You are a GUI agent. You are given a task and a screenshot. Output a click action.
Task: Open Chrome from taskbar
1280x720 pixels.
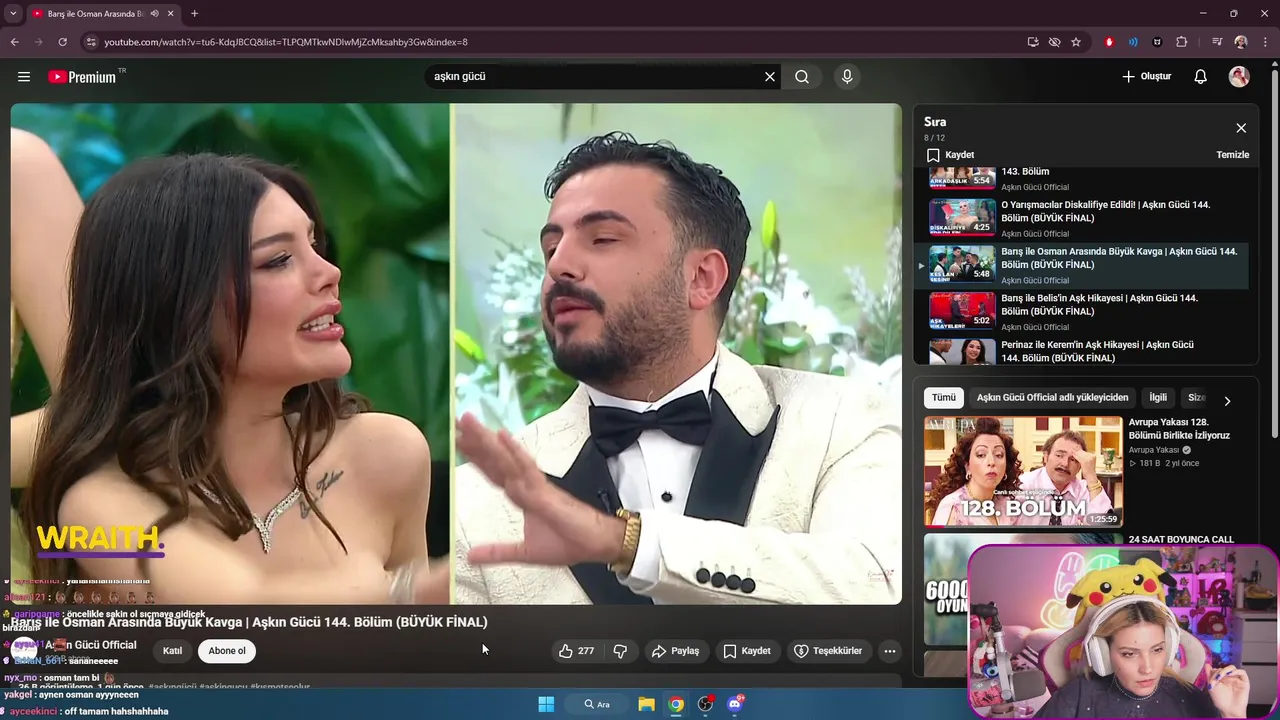[676, 704]
